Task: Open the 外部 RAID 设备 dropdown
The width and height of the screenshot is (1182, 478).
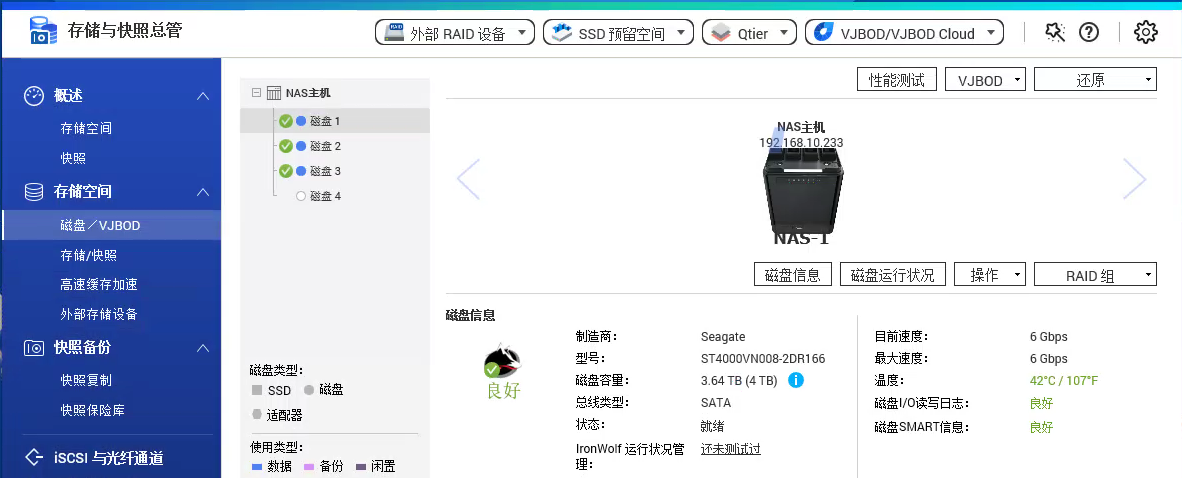Action: click(454, 33)
